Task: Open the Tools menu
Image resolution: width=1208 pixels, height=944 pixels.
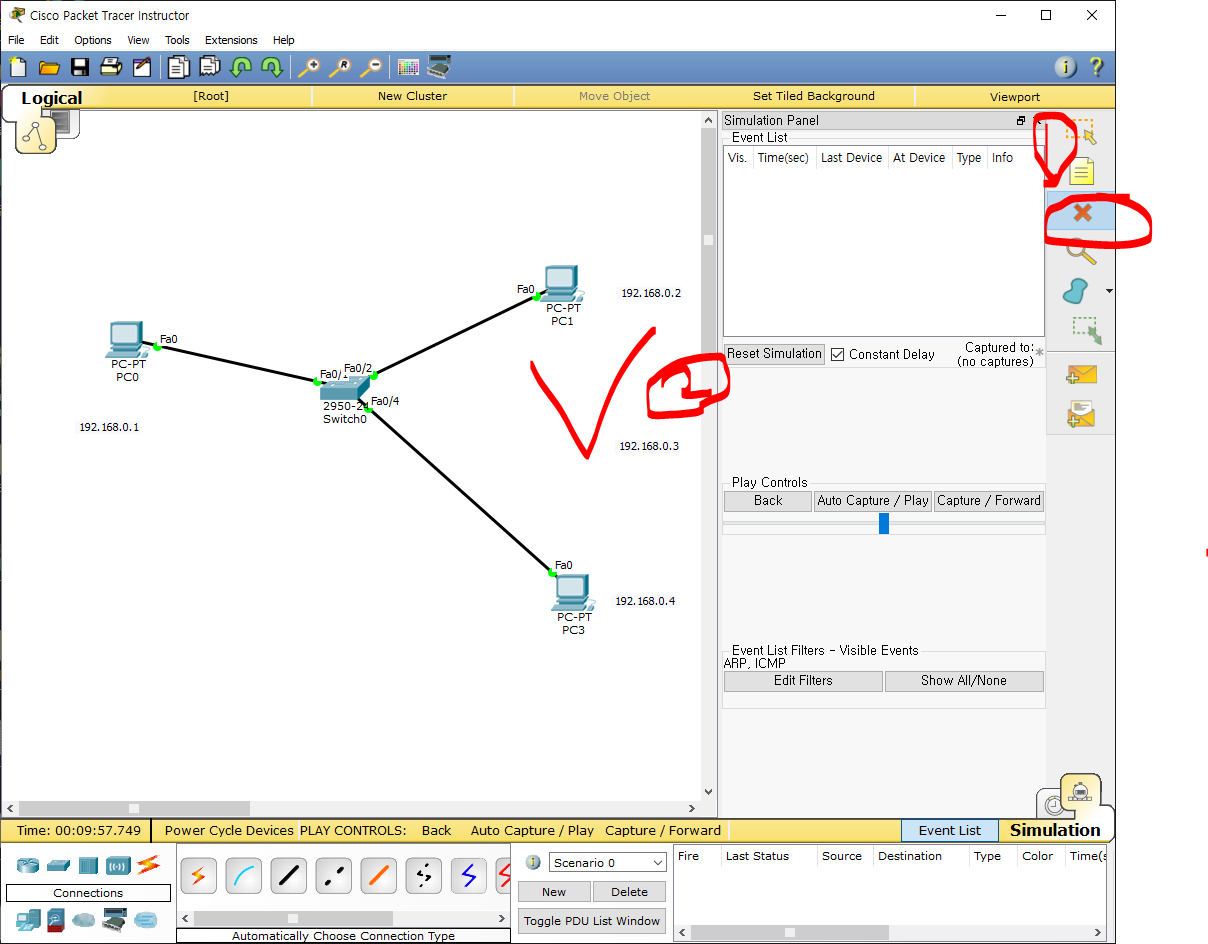Action: click(177, 40)
